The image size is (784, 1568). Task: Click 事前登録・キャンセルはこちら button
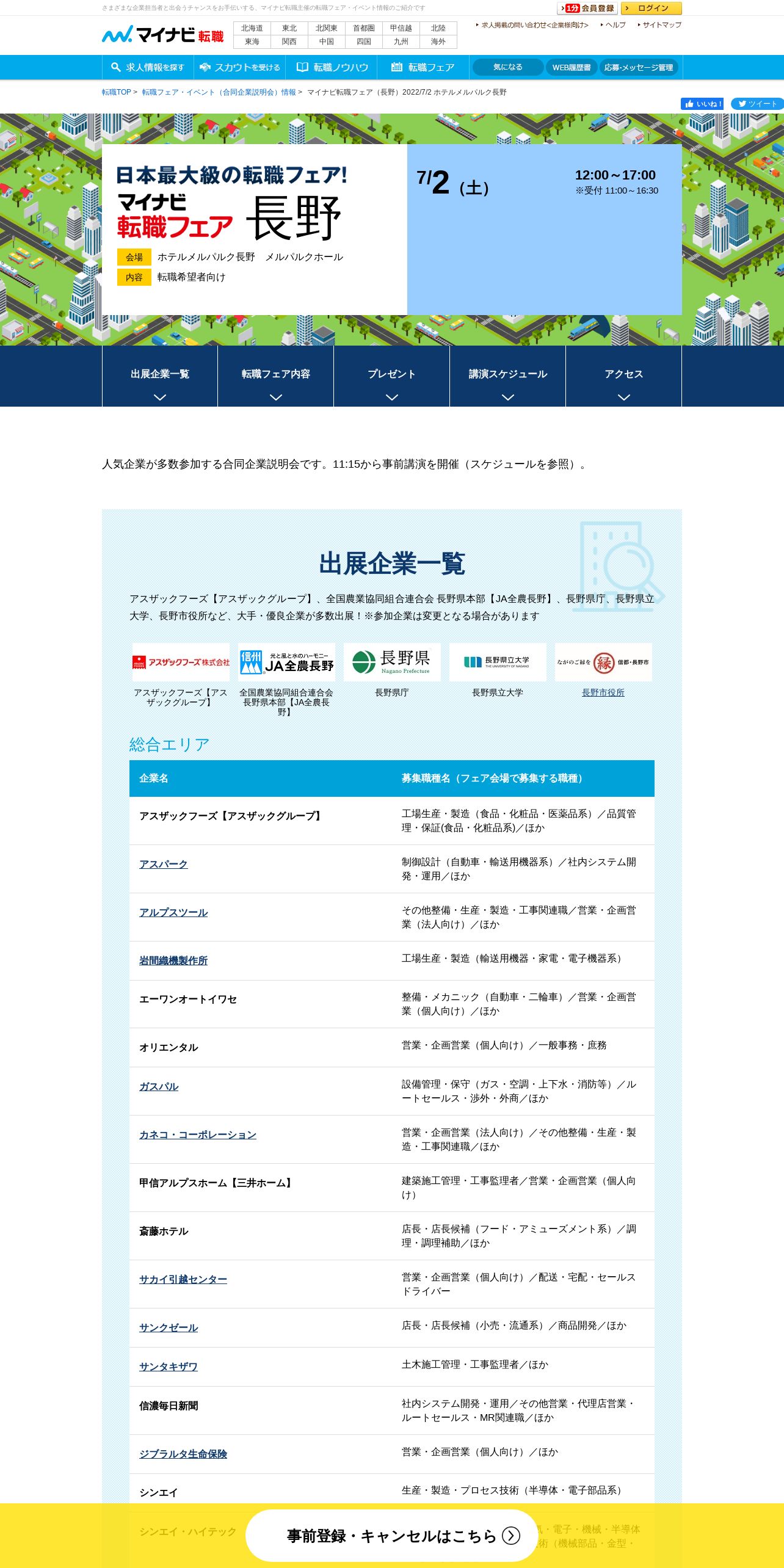coord(392,1535)
